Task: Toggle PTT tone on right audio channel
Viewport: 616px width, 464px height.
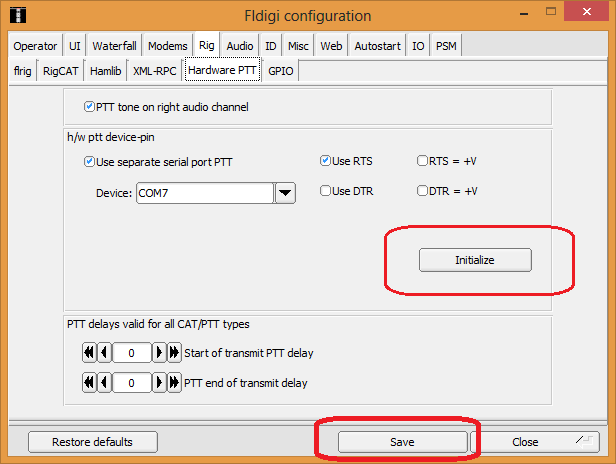Action: (90, 107)
